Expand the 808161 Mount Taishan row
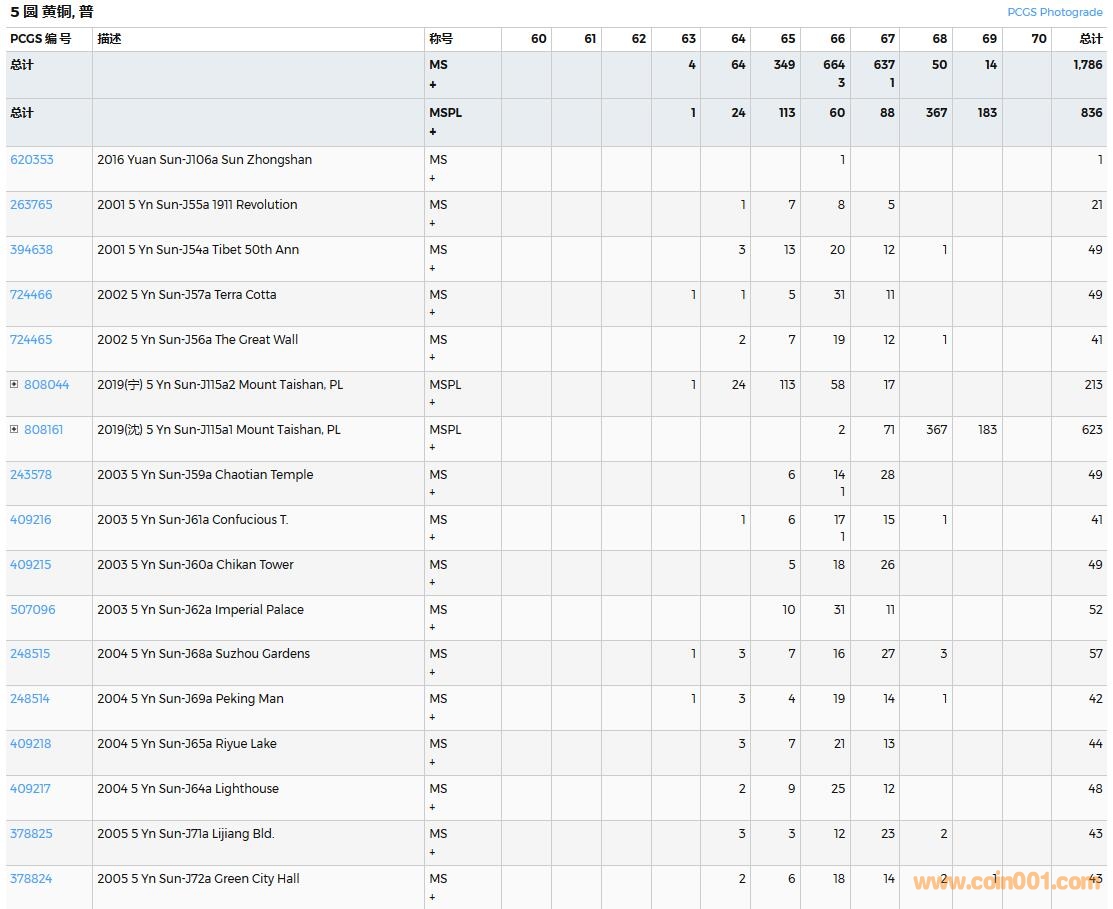The width and height of the screenshot is (1113, 909). 14,430
